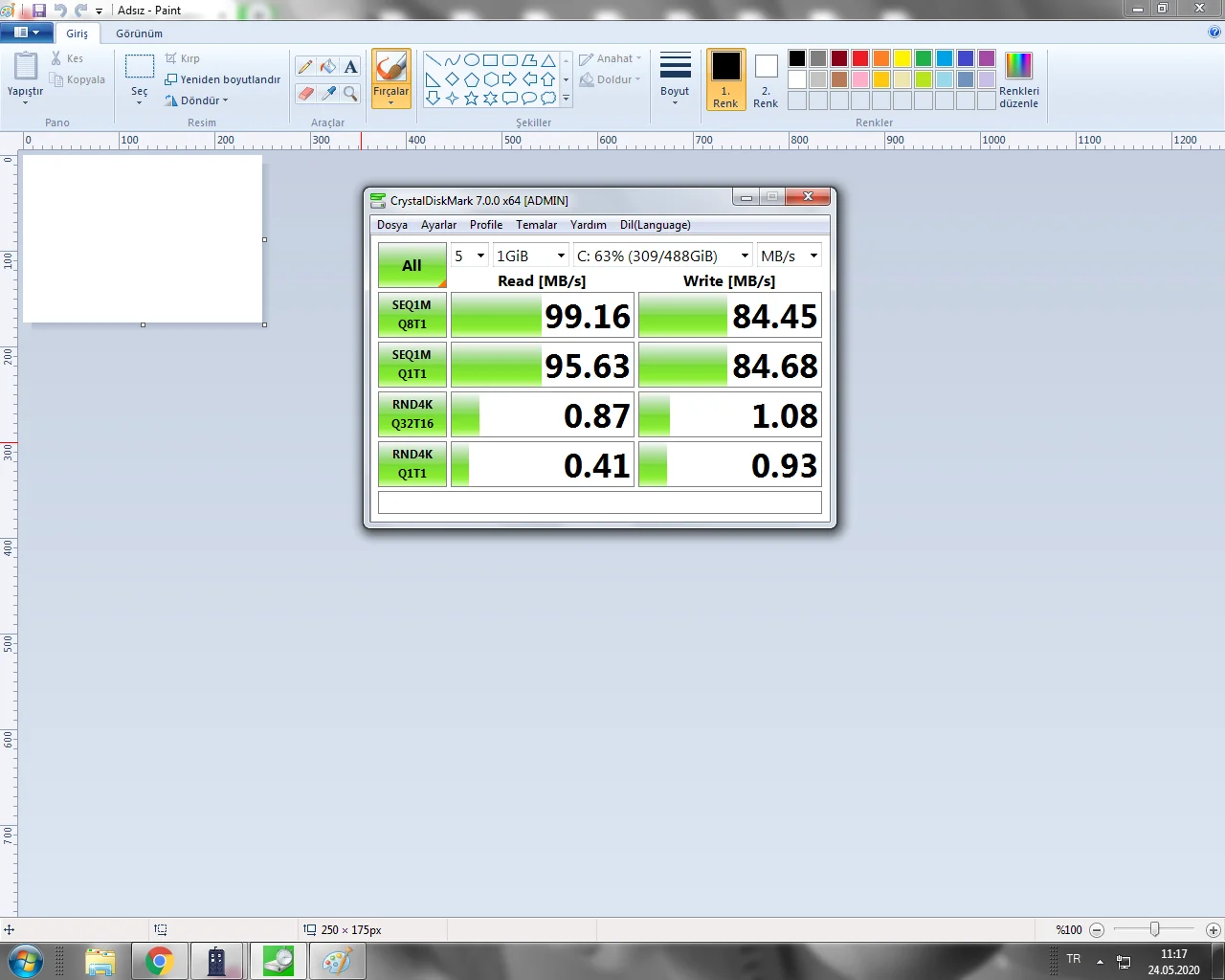Open Paint help question mark
The image size is (1225, 980).
coord(1214,32)
